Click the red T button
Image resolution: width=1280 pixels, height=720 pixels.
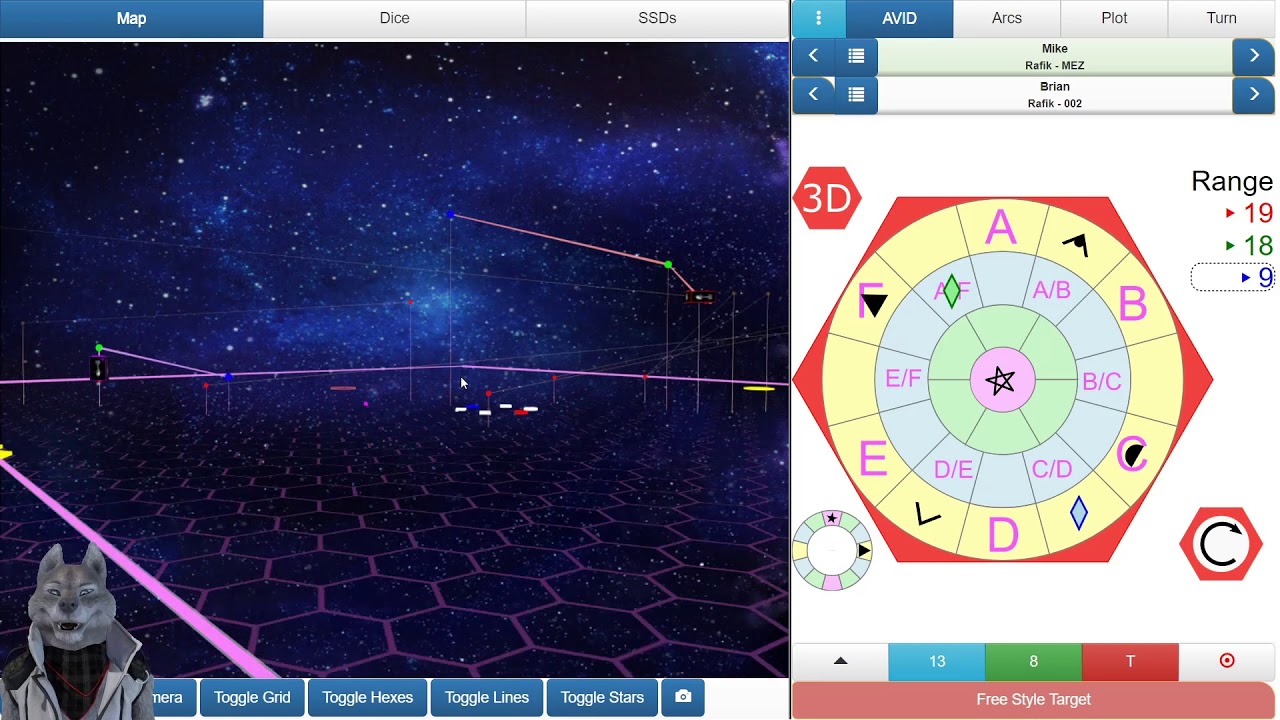pos(1130,661)
